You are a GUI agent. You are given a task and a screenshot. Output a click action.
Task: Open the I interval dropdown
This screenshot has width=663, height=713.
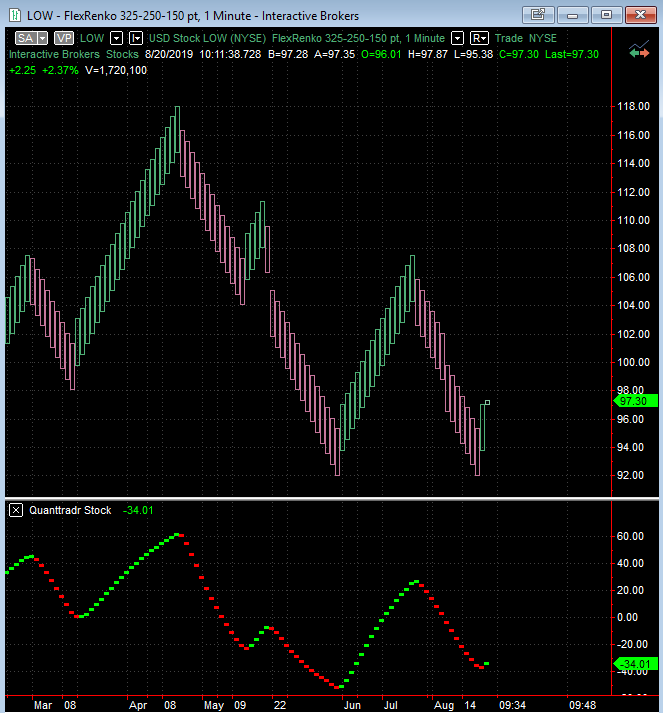[x=136, y=38]
